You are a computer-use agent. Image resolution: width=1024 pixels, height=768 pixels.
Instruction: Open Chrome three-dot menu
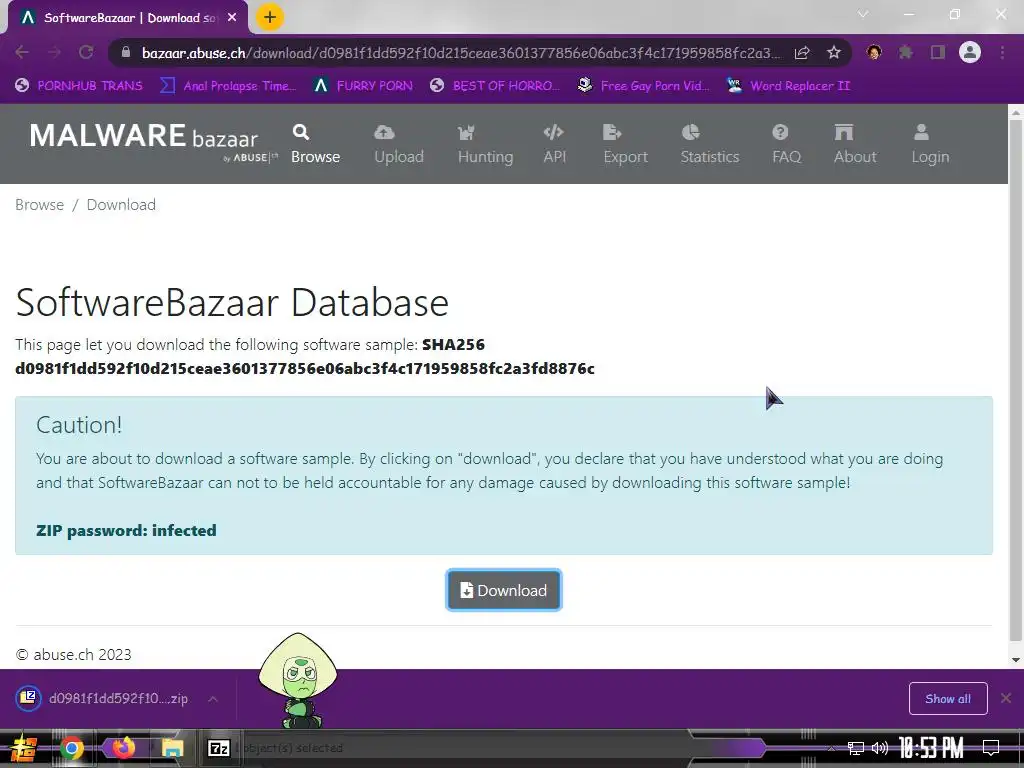1002,52
